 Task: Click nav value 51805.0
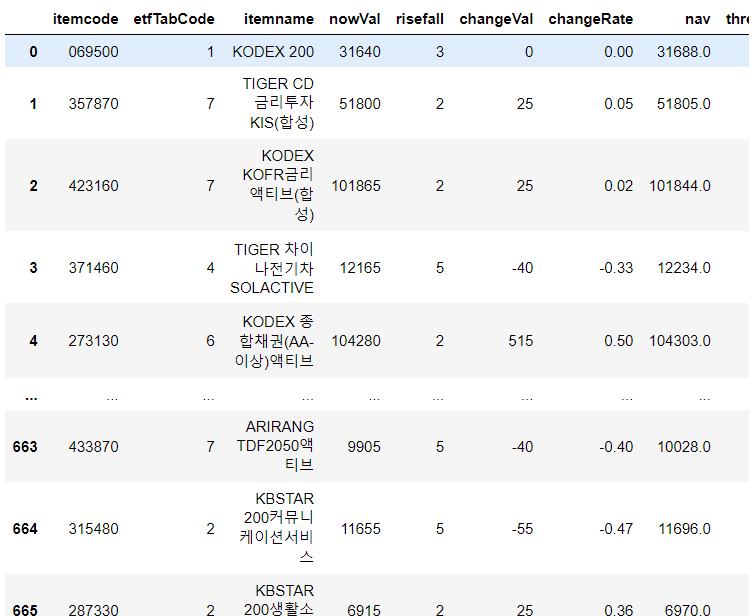point(684,104)
